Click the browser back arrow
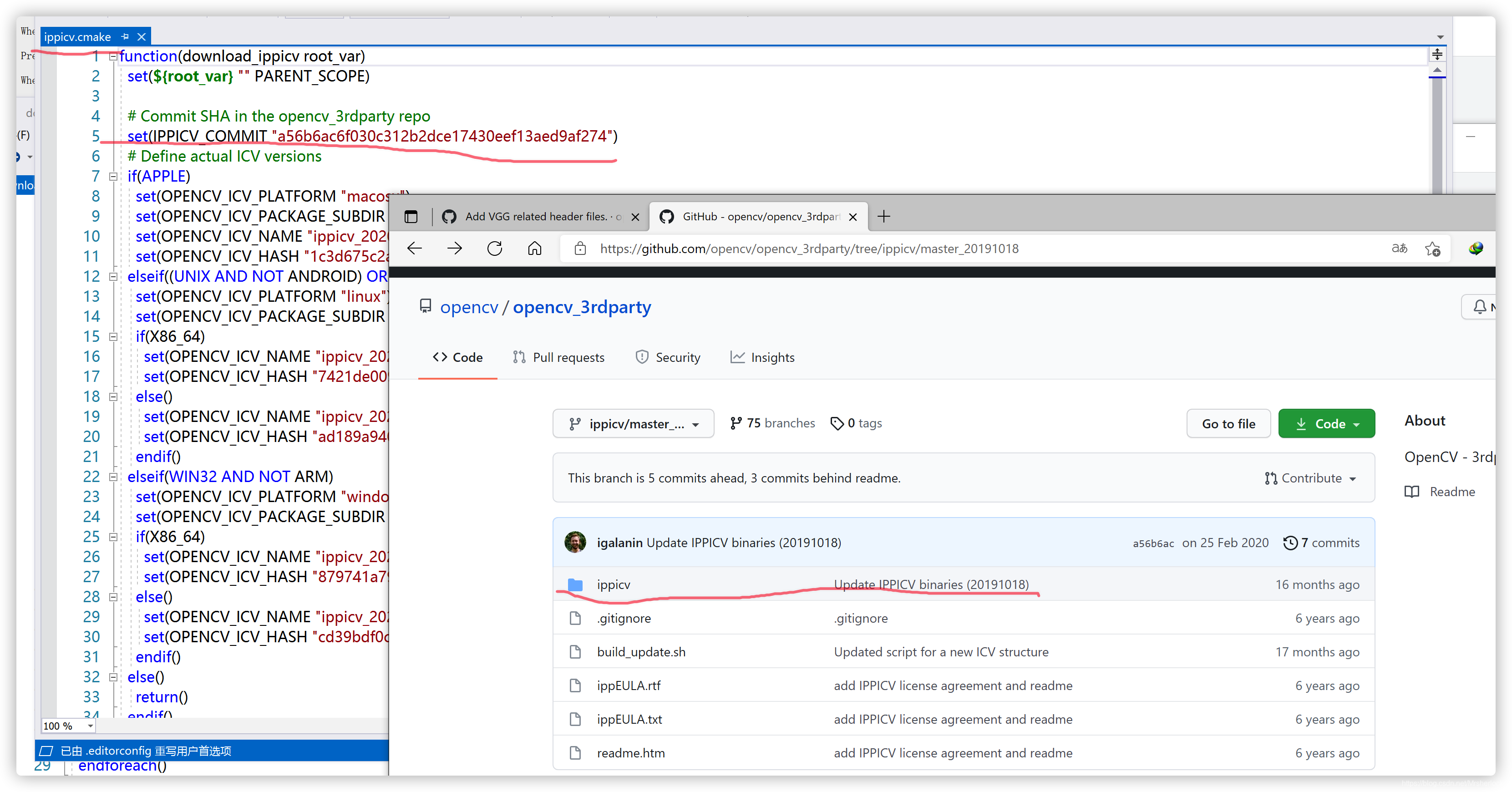Screen dimensions: 1512x792 tap(414, 249)
